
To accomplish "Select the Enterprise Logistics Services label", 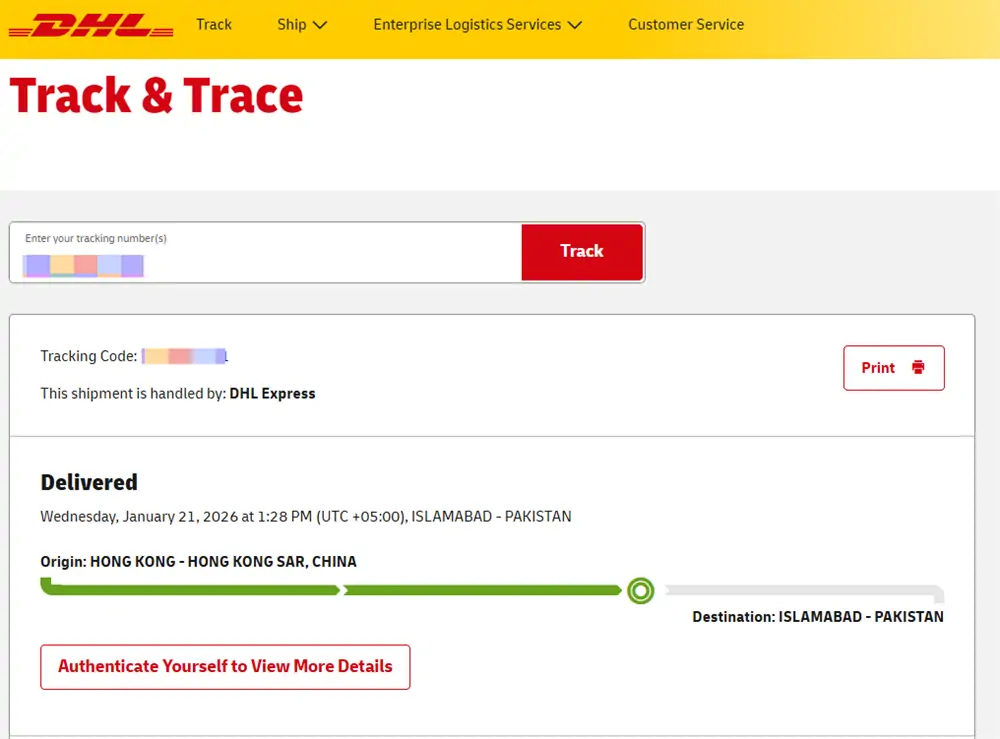I will (467, 25).
